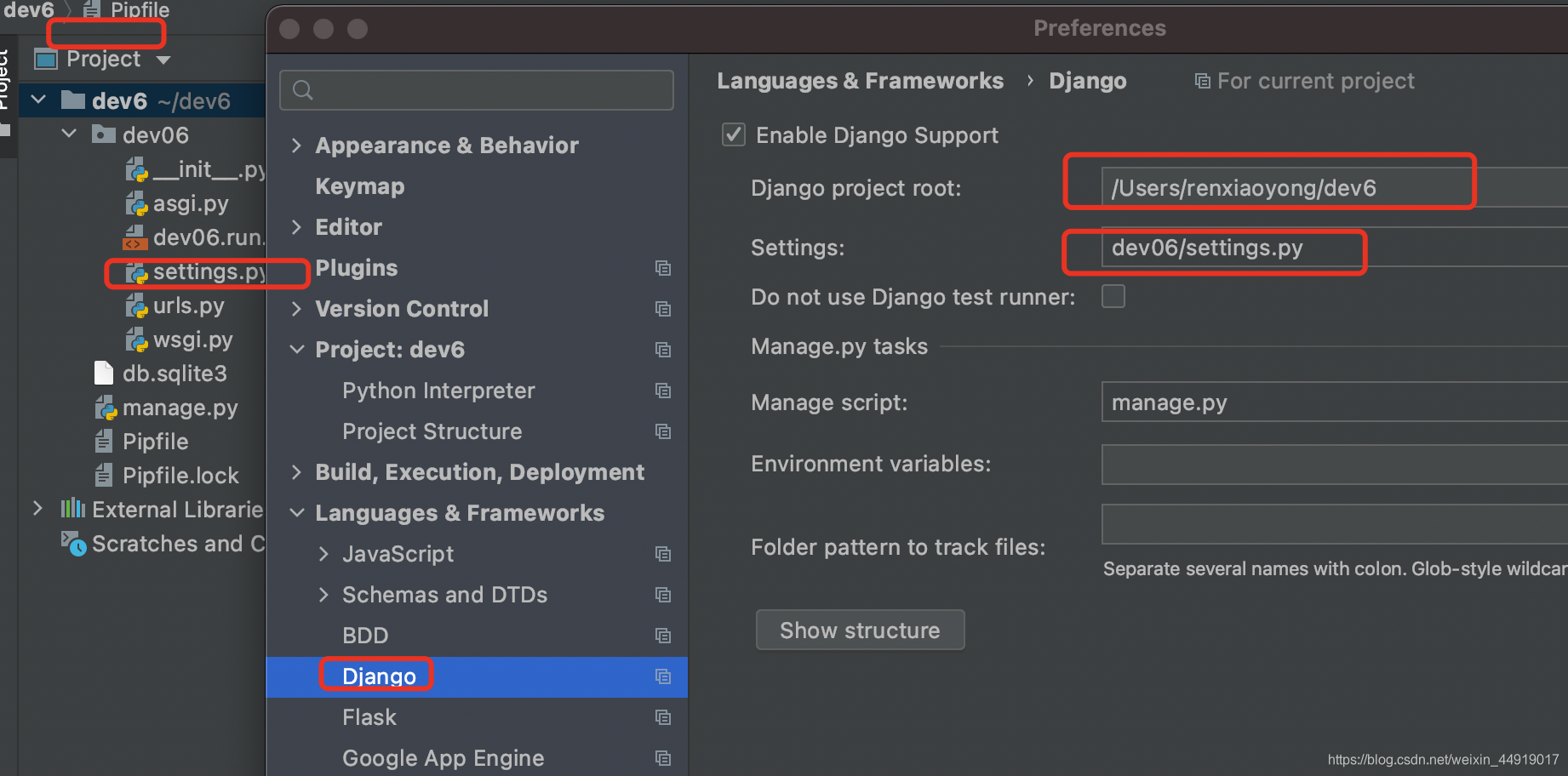Screen dimensions: 1568x776
Task: Select manage.py in project tree
Action: coord(166,408)
